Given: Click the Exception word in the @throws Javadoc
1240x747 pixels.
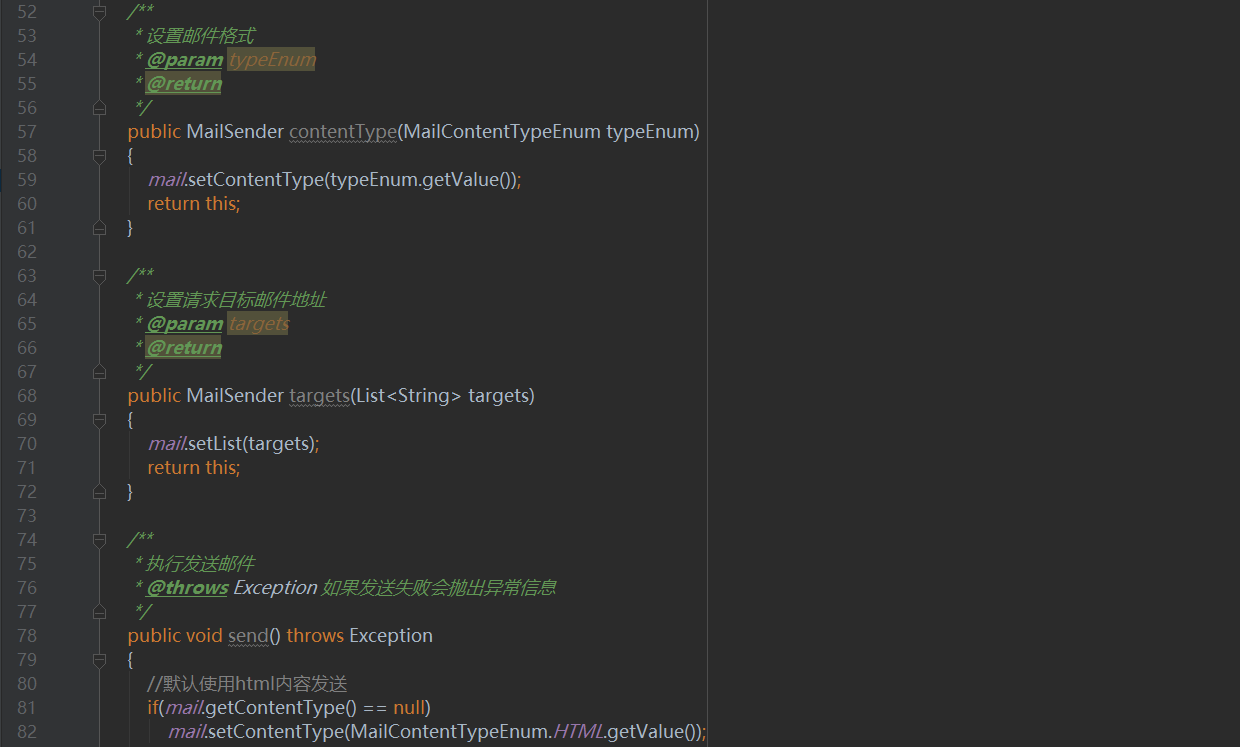Looking at the screenshot, I should (275, 588).
